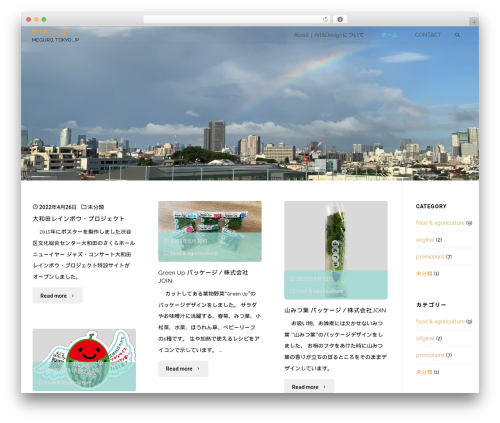Click the round download icon beside address bar

tap(340, 19)
